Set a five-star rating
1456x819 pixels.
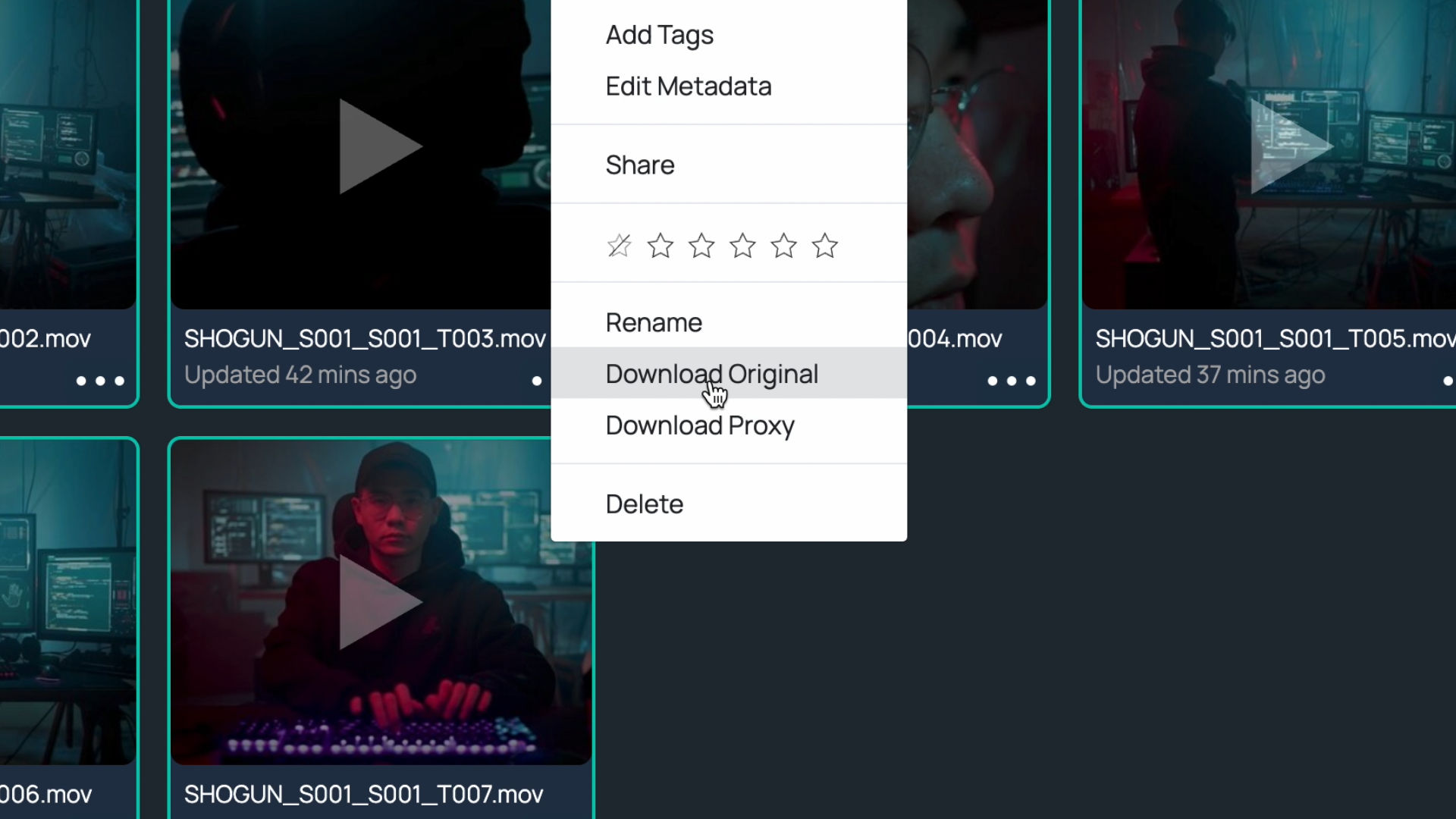[824, 246]
